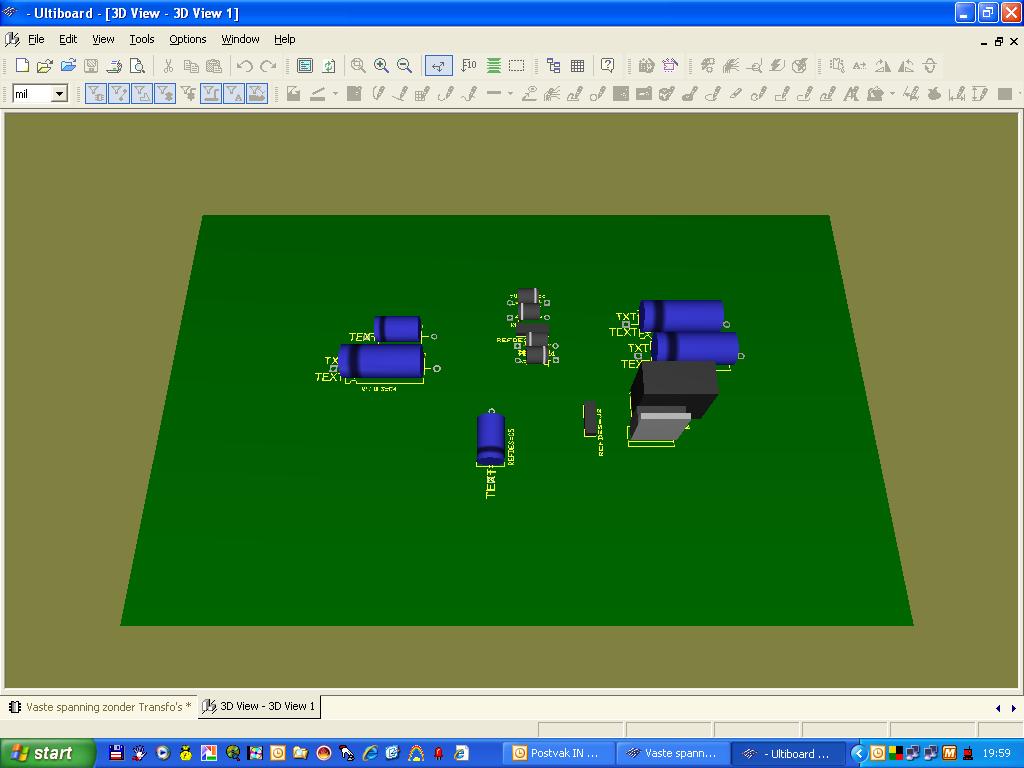Click the Zoom In magnifier icon
The height and width of the screenshot is (768, 1024).
click(x=381, y=66)
